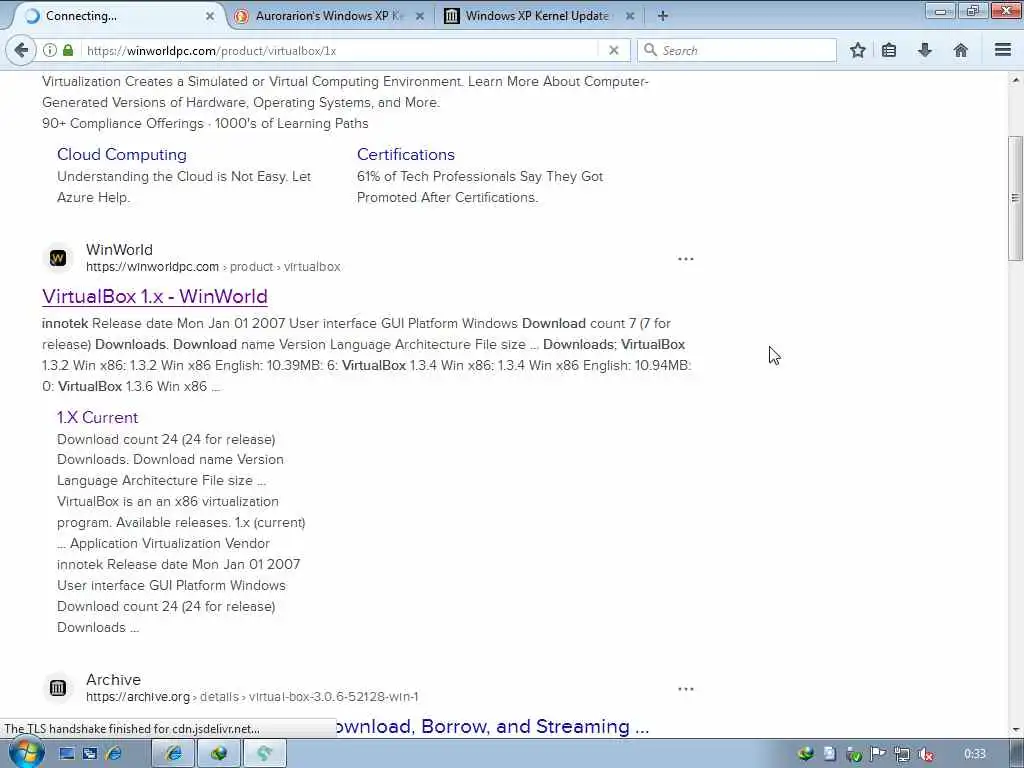Click WinWorld site favicon
Screen dimensions: 1024x768
58,258
